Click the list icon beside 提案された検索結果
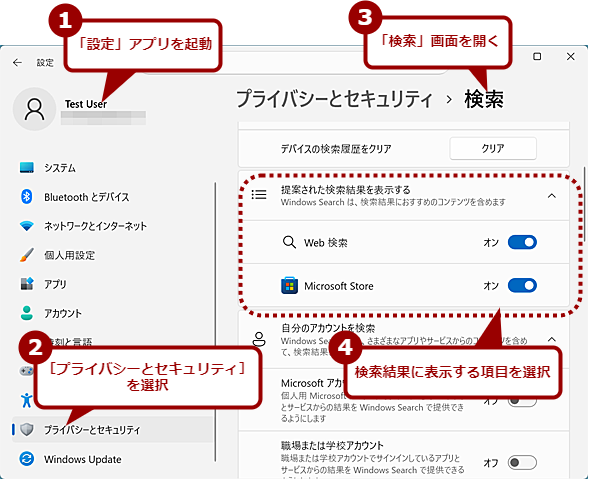 [259, 195]
